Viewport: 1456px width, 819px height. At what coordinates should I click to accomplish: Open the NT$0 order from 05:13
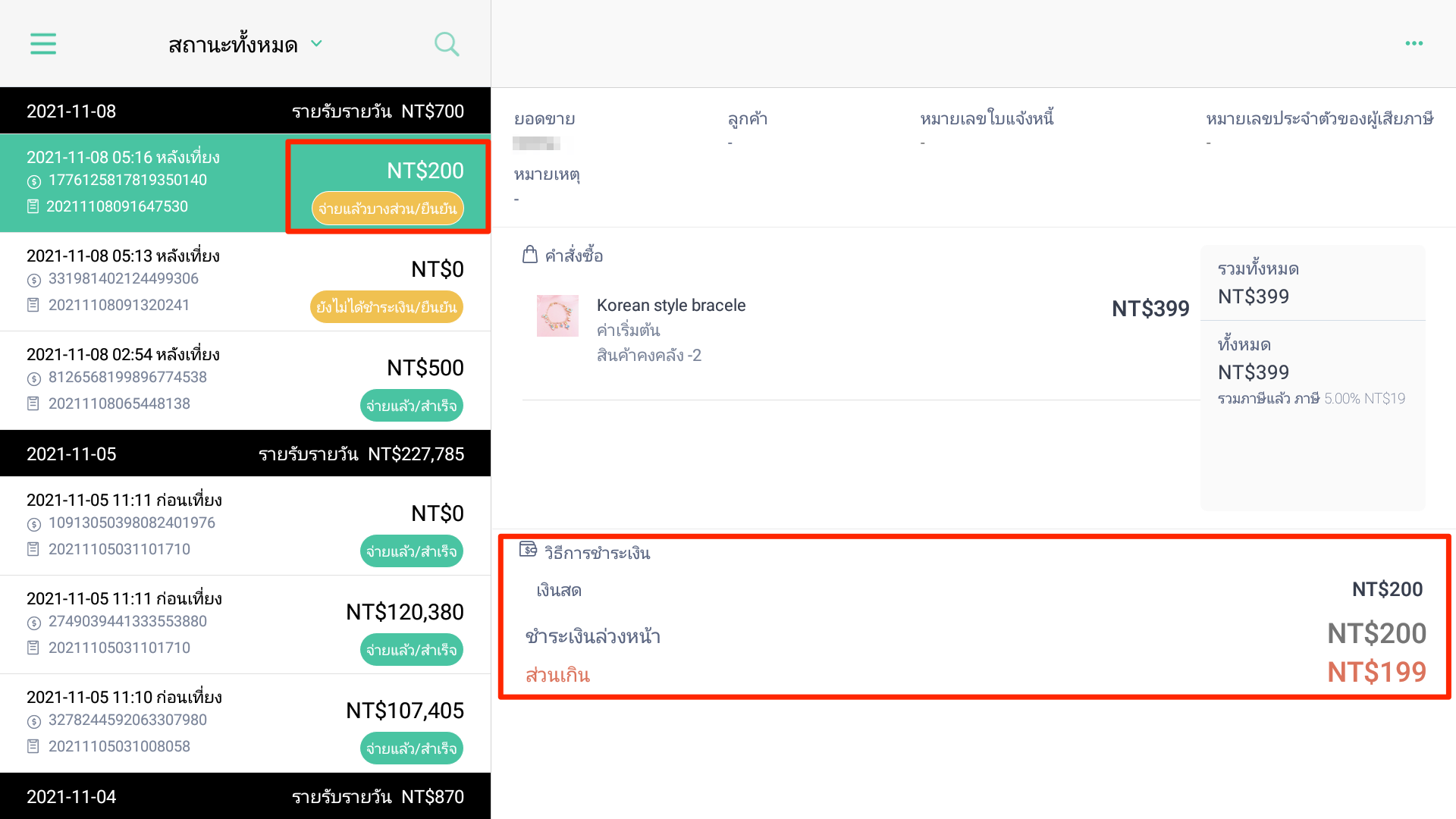[x=245, y=281]
